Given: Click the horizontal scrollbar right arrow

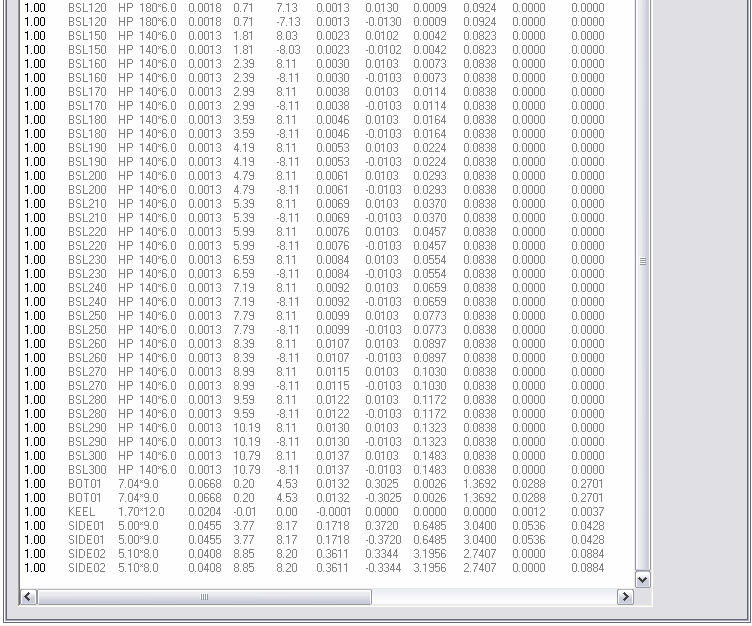Looking at the screenshot, I should pyautogui.click(x=625, y=597).
